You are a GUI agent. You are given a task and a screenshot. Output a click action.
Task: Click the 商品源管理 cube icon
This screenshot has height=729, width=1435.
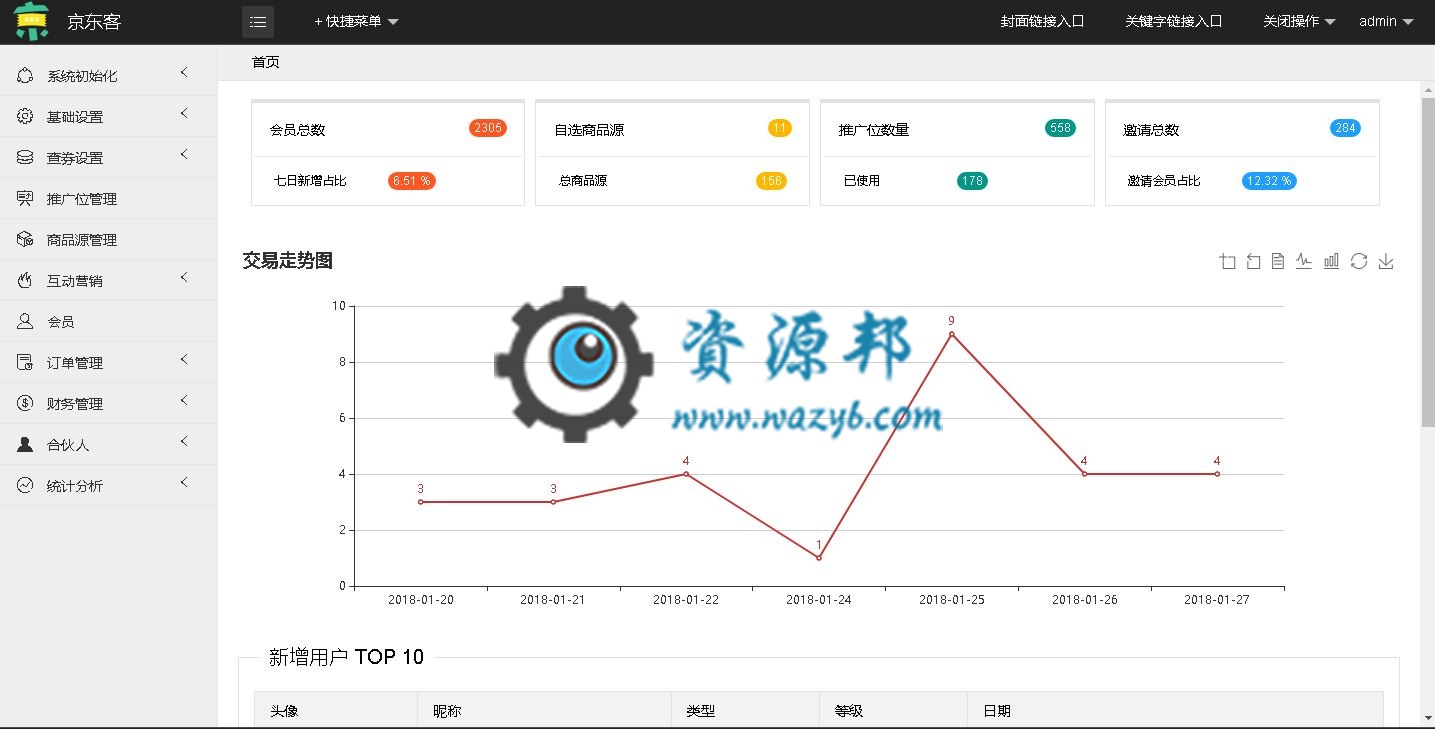click(x=25, y=240)
